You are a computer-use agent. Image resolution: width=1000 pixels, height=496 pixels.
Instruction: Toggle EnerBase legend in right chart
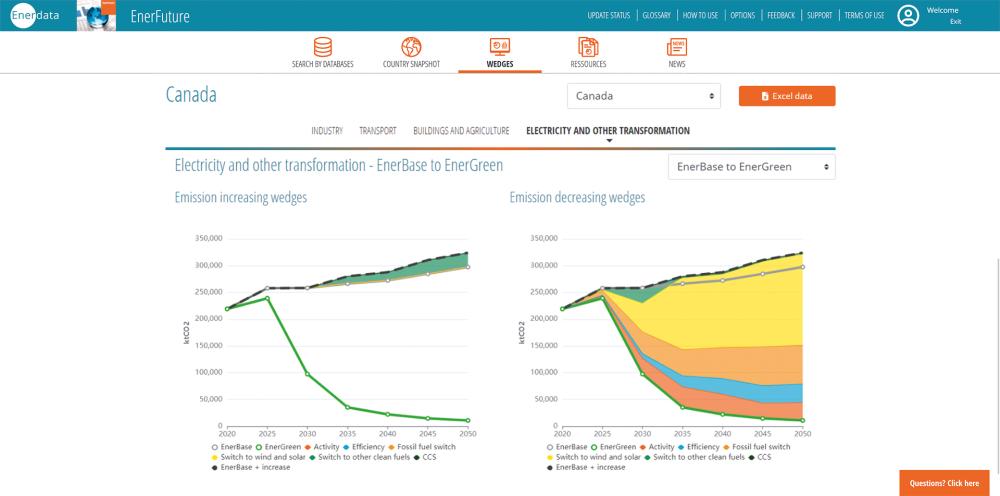click(568, 447)
